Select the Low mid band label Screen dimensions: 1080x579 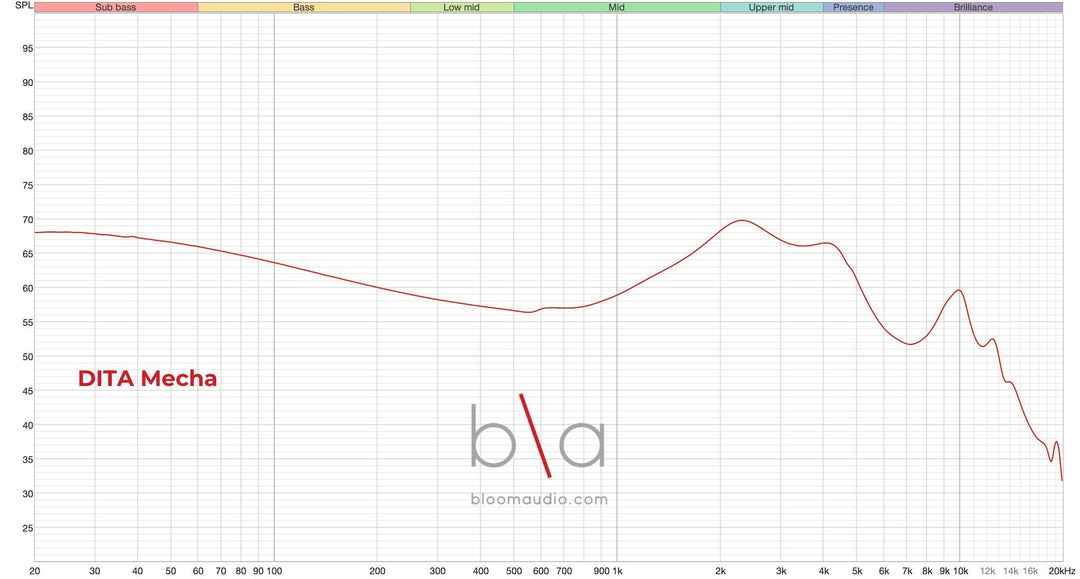point(461,8)
